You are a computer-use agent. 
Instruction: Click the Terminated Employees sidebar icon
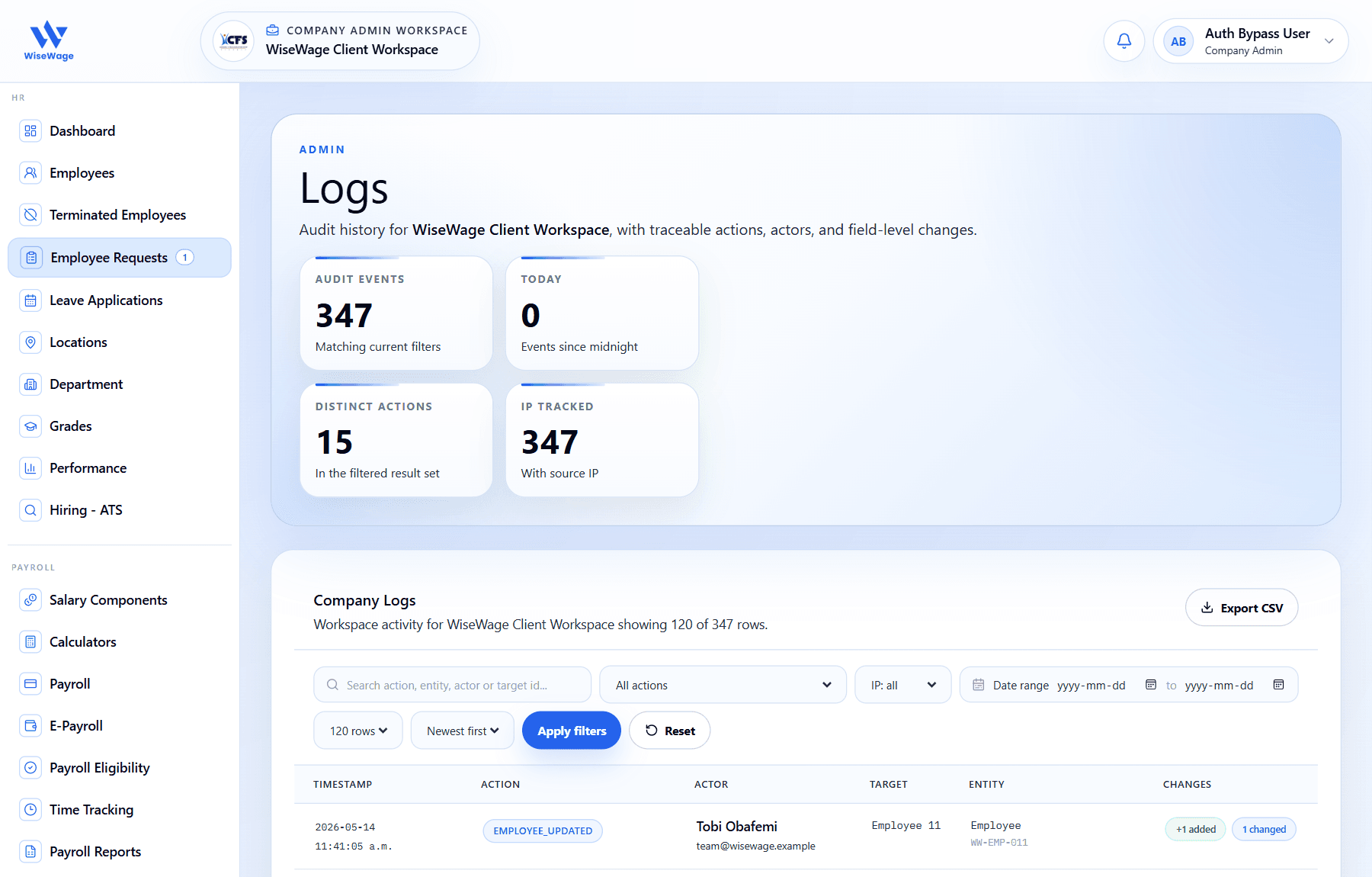(x=30, y=215)
